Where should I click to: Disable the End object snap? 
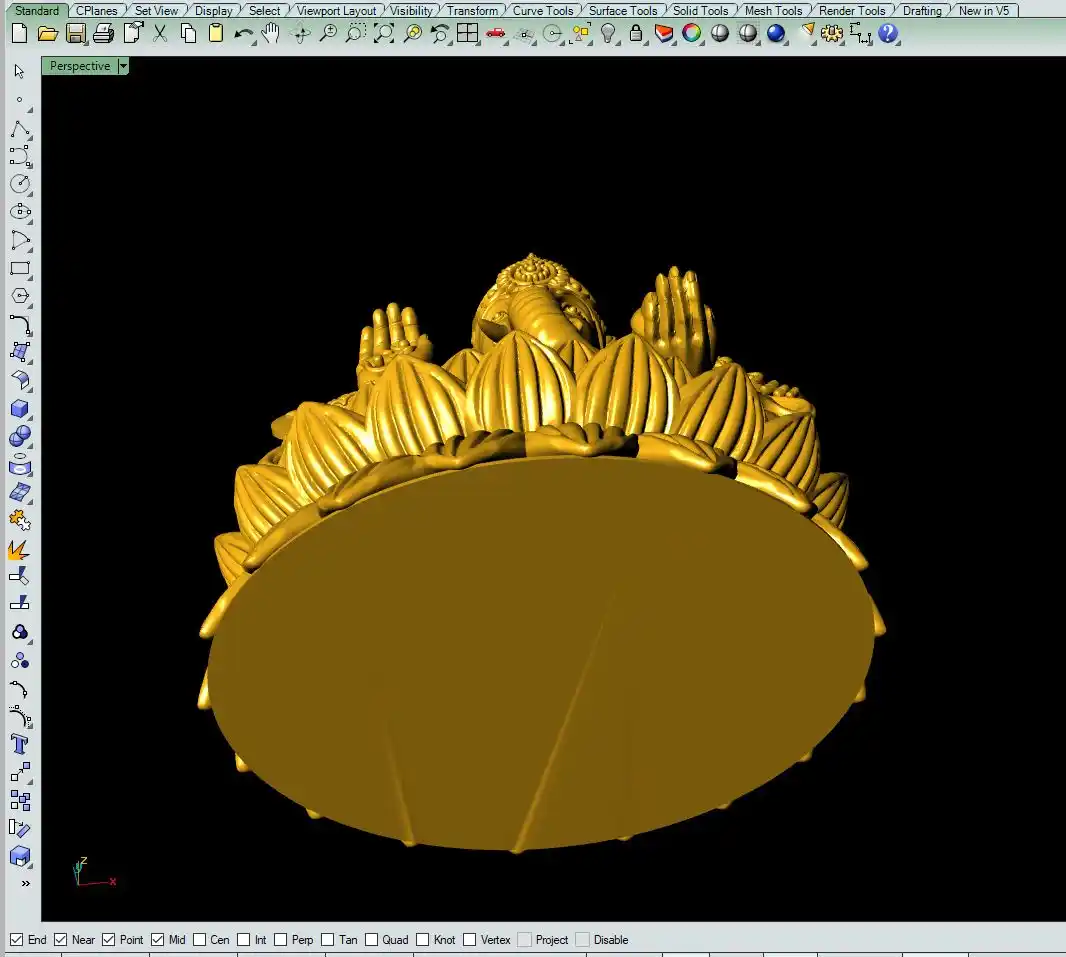tap(17, 940)
